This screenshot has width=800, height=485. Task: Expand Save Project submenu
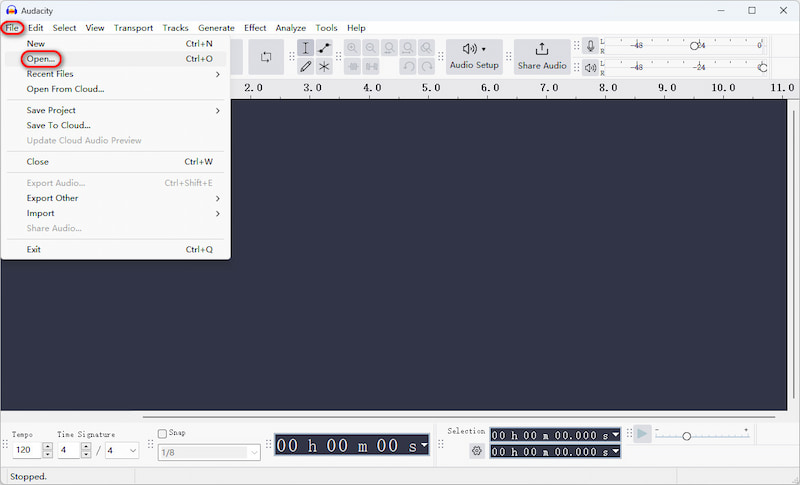coord(116,110)
